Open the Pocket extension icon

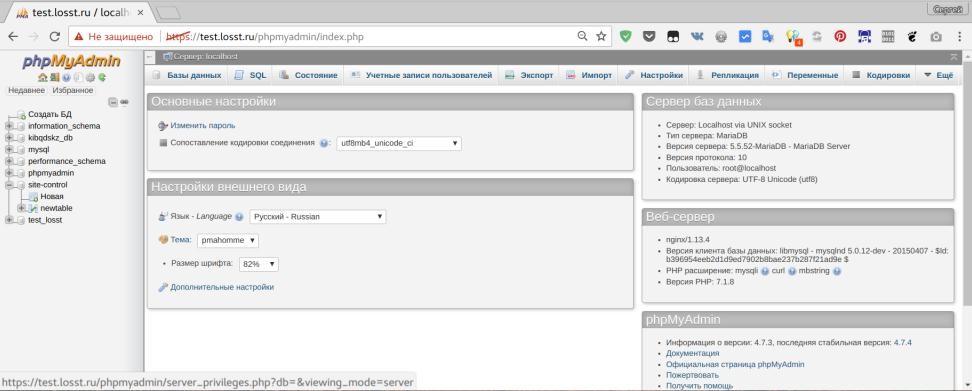[x=649, y=37]
